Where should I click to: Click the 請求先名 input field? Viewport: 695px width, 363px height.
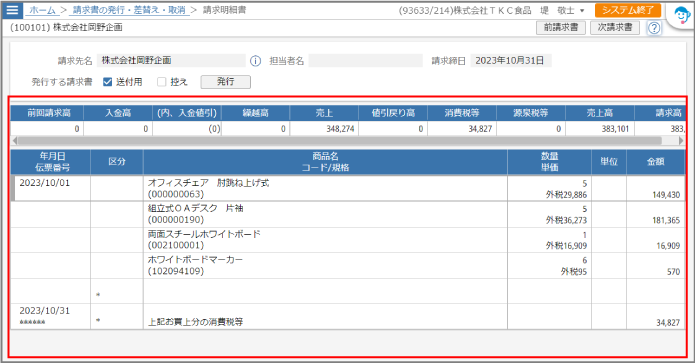point(171,61)
